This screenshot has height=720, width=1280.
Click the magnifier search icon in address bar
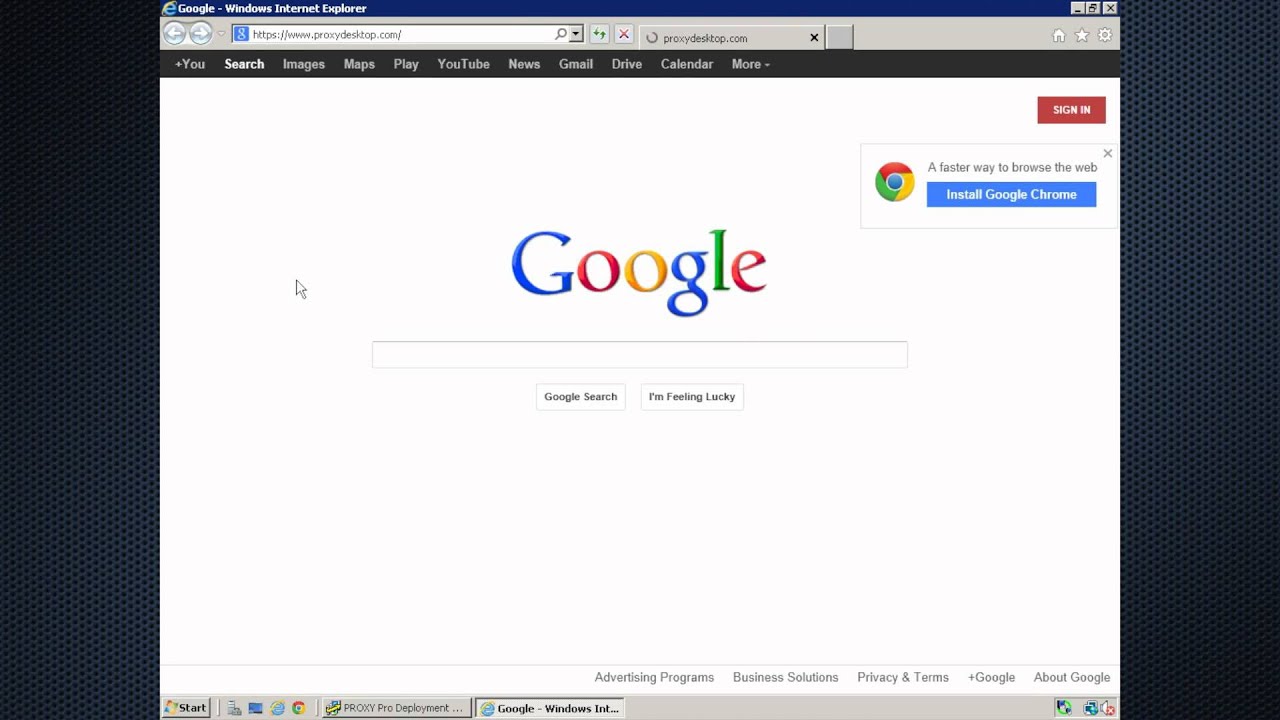click(561, 34)
